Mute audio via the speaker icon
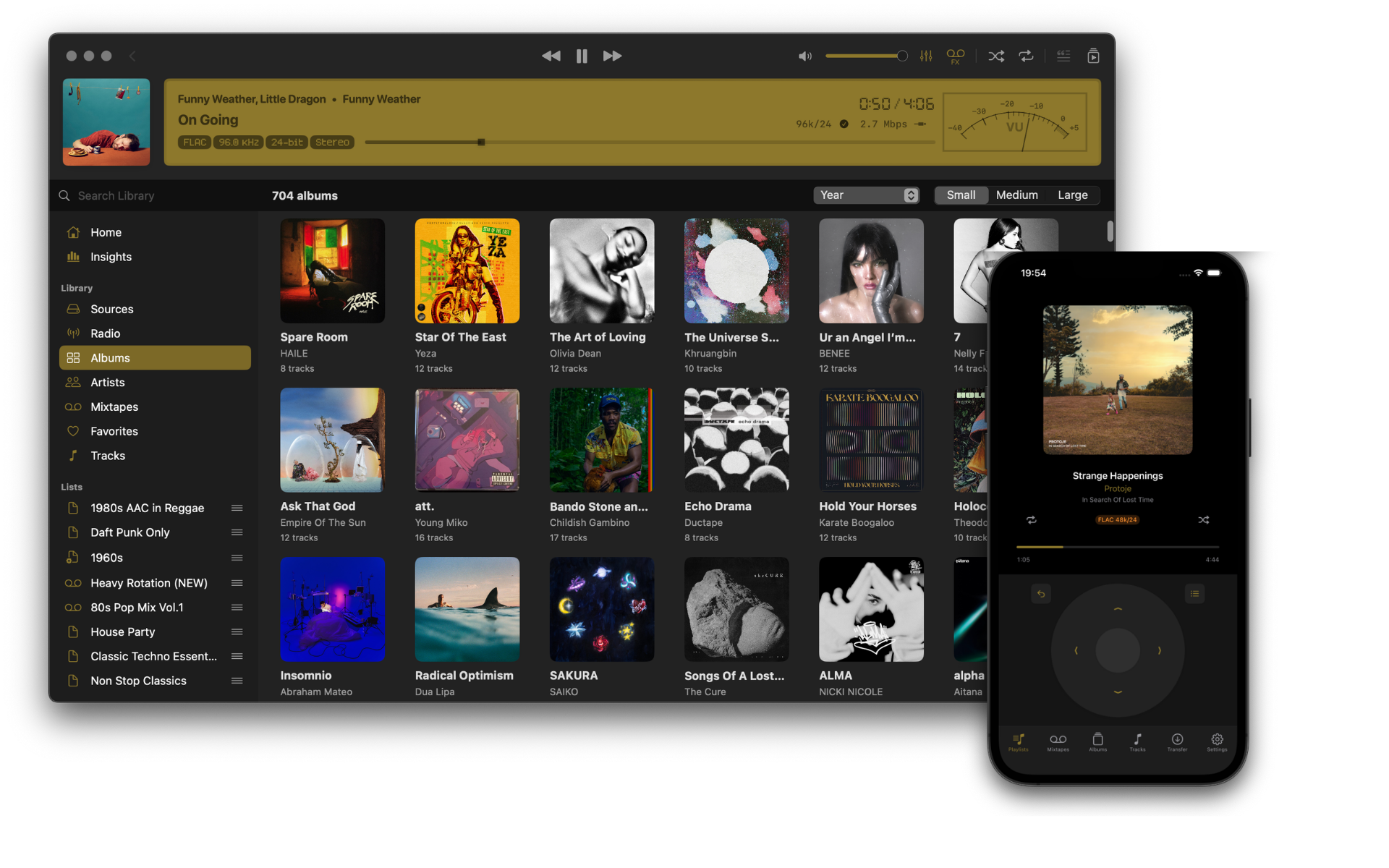The image size is (1389, 868). click(804, 56)
